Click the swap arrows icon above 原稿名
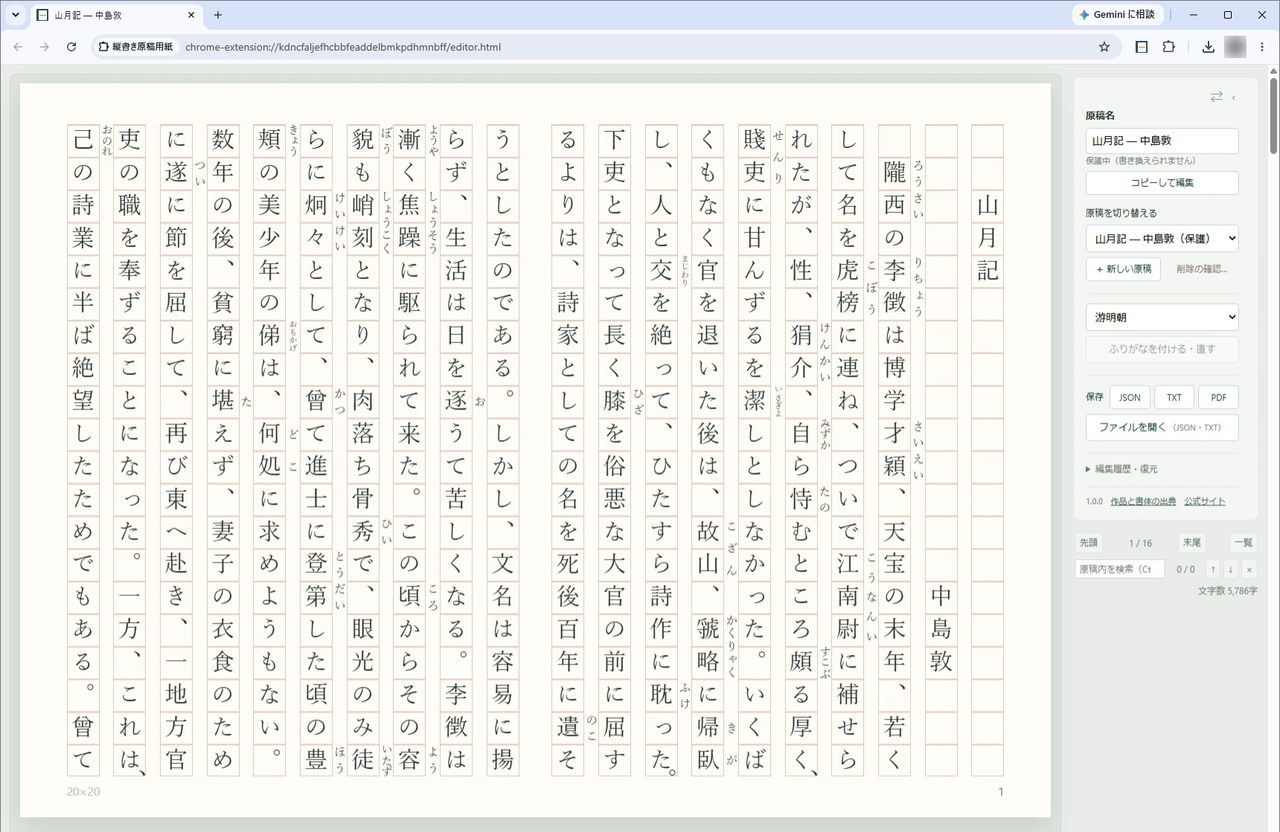Image resolution: width=1280 pixels, height=832 pixels. tap(1216, 97)
